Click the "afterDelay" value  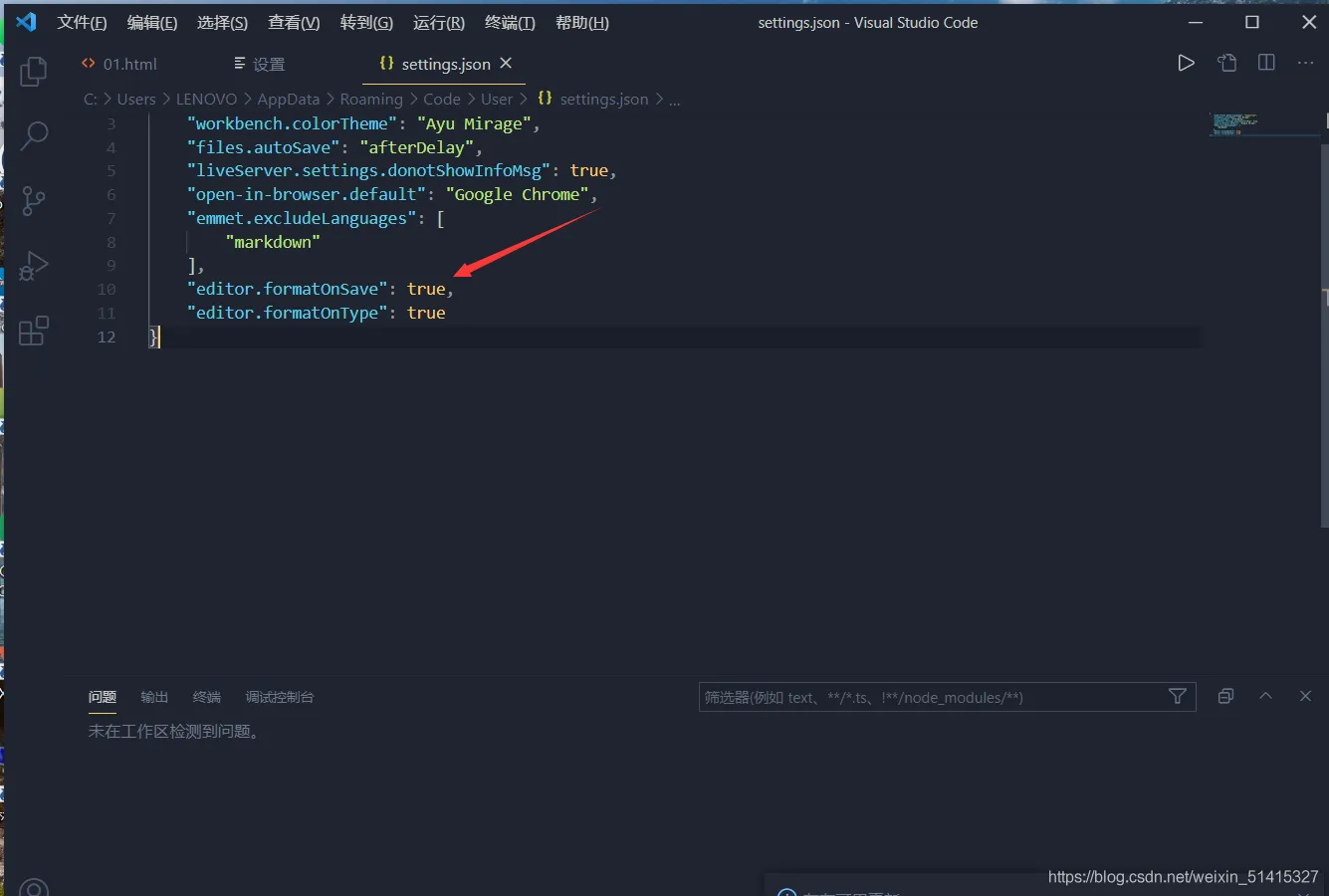coord(417,147)
